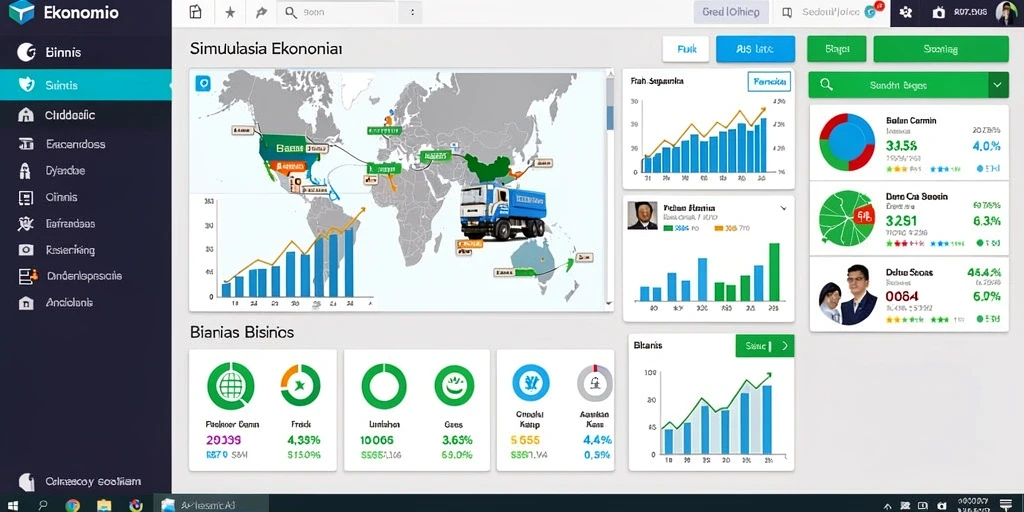The height and width of the screenshot is (512, 1024).
Task: Open the document icon in top toolbar
Action: click(195, 12)
